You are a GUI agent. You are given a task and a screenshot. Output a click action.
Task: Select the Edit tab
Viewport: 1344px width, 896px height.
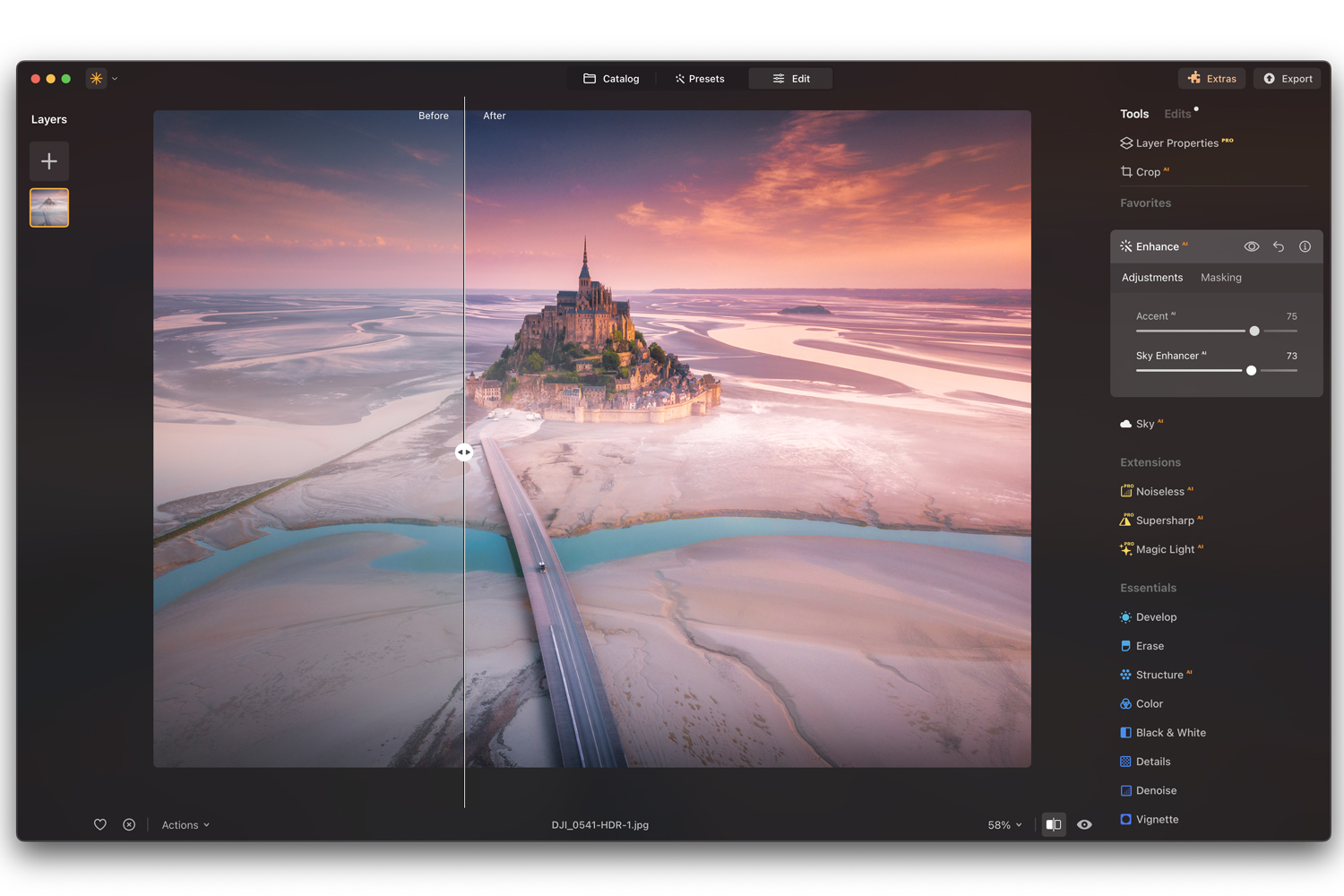point(791,79)
